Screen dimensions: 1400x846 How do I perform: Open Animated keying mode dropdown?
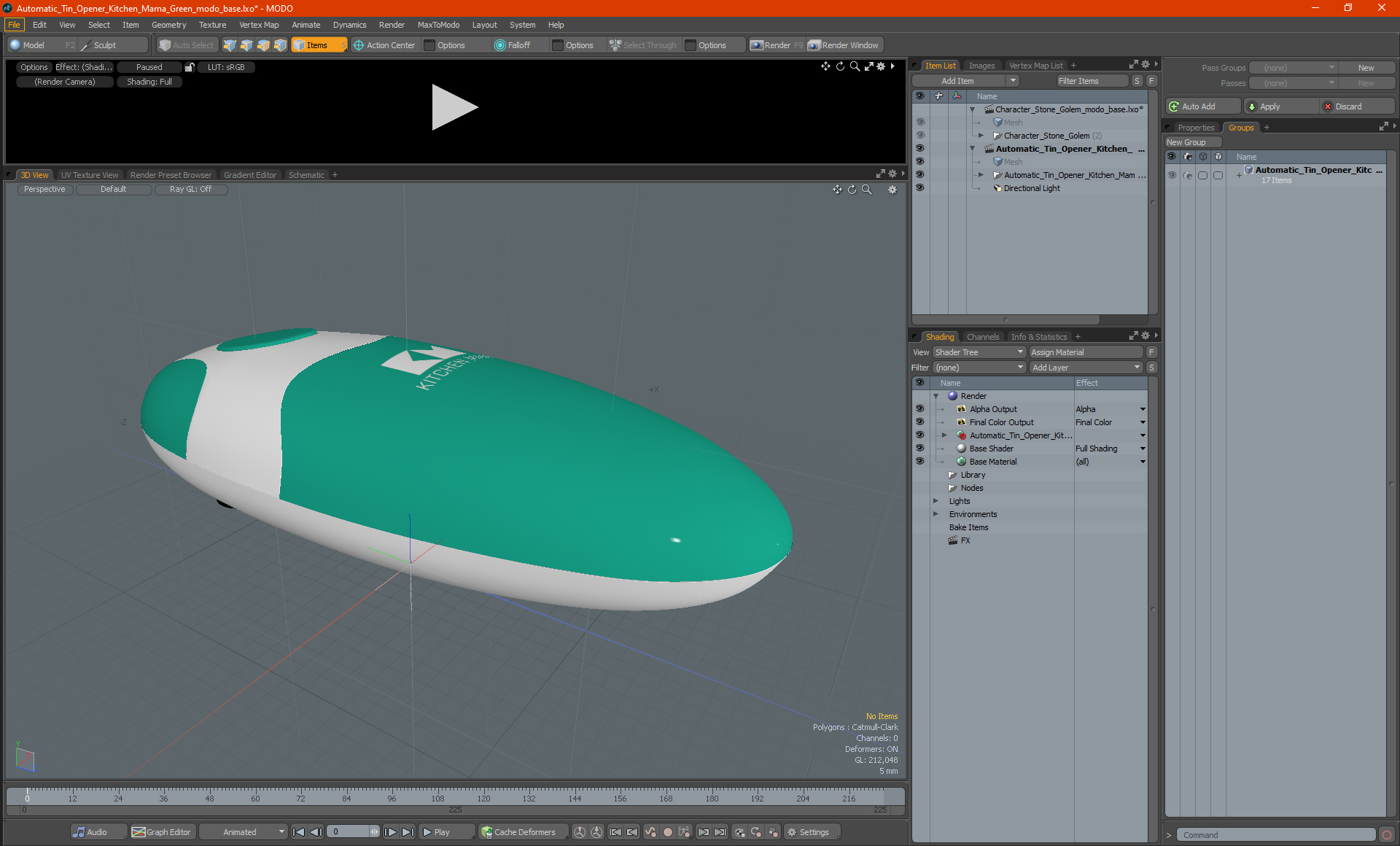pyautogui.click(x=244, y=832)
